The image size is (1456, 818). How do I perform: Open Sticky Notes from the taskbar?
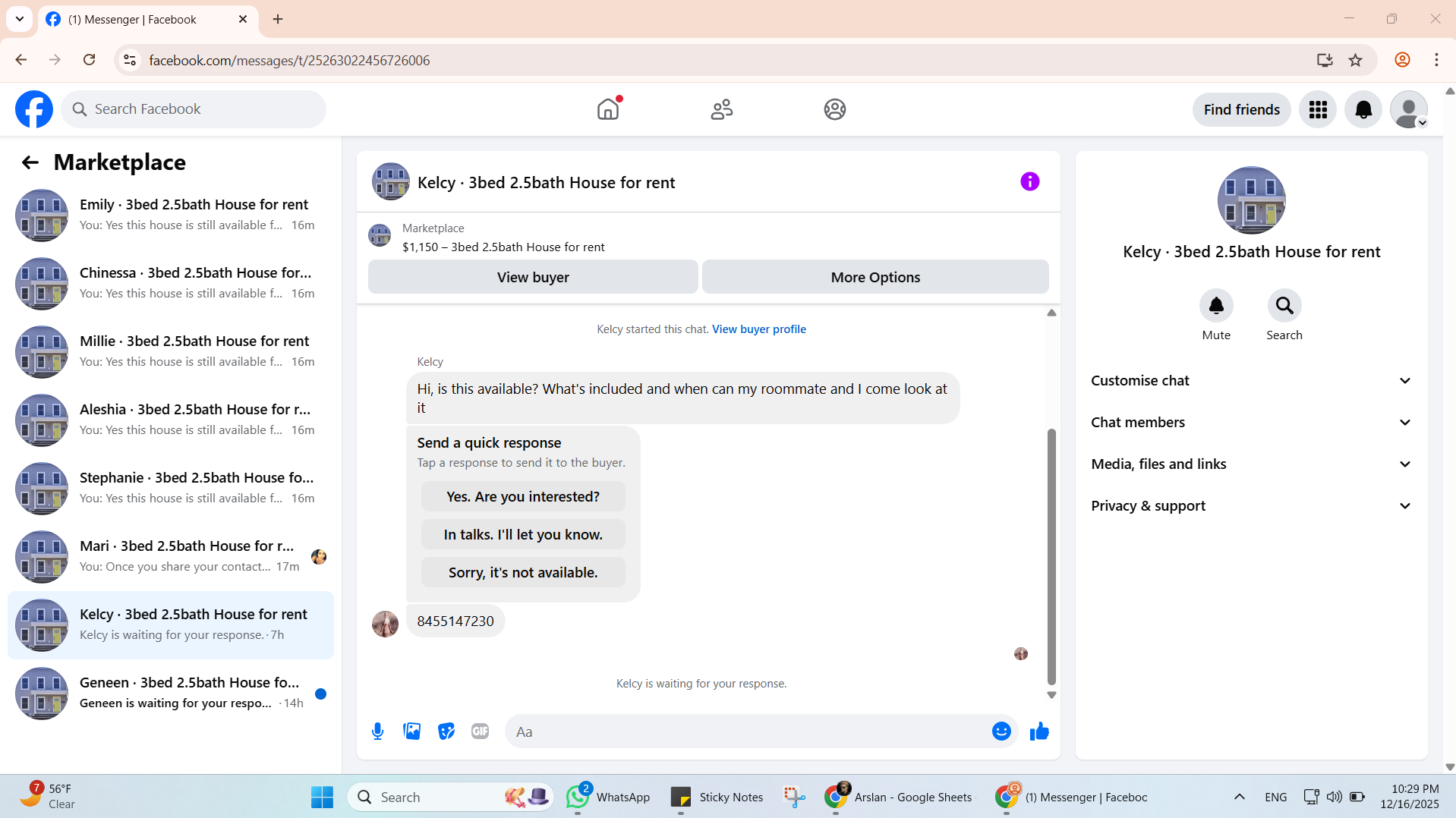click(x=717, y=797)
